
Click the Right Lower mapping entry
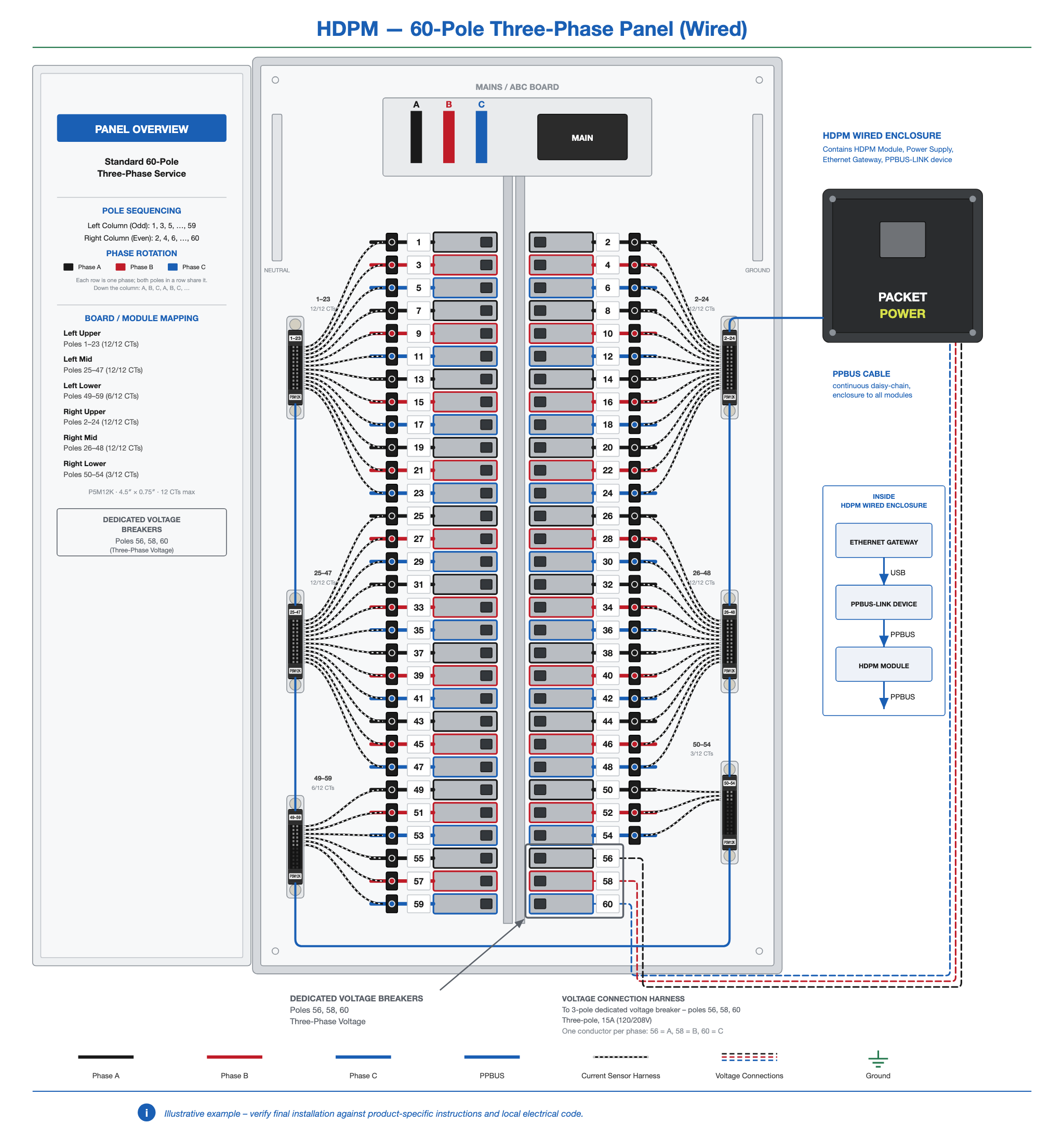click(101, 469)
